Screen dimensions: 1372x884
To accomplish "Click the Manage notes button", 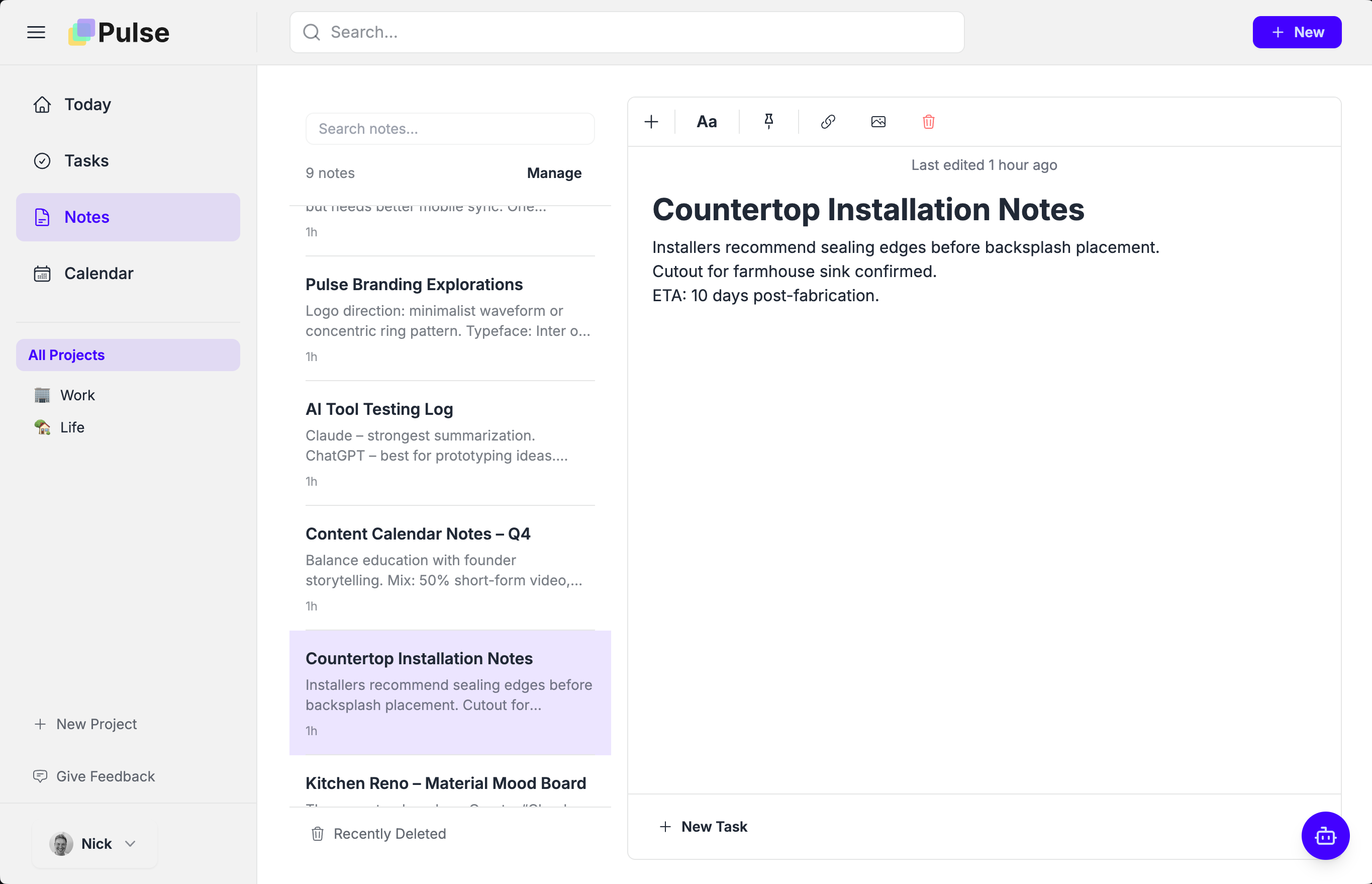I will [x=553, y=173].
